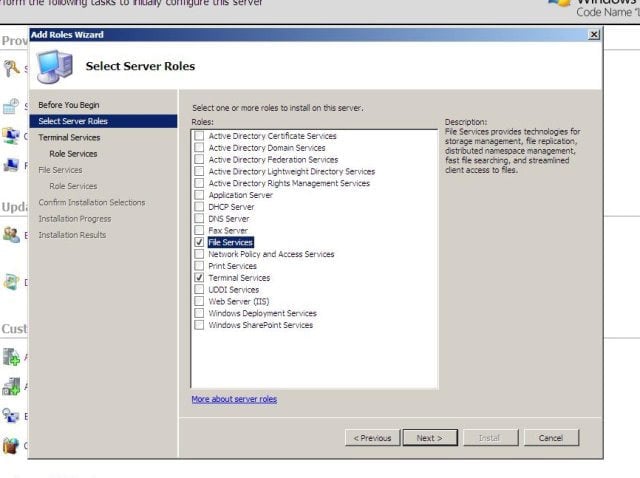Uncheck the File Services role checkbox
Image resolution: width=640 pixels, height=478 pixels.
coord(199,242)
